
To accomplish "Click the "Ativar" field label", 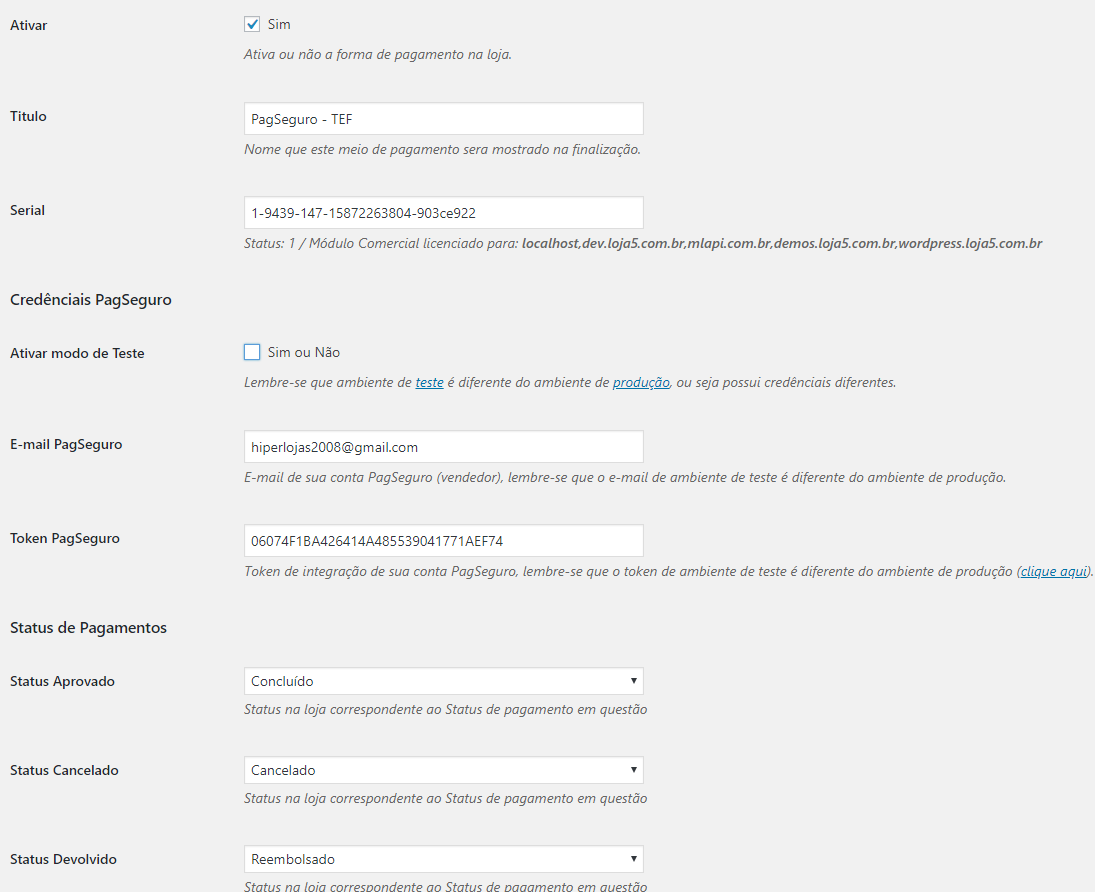I will pos(29,25).
